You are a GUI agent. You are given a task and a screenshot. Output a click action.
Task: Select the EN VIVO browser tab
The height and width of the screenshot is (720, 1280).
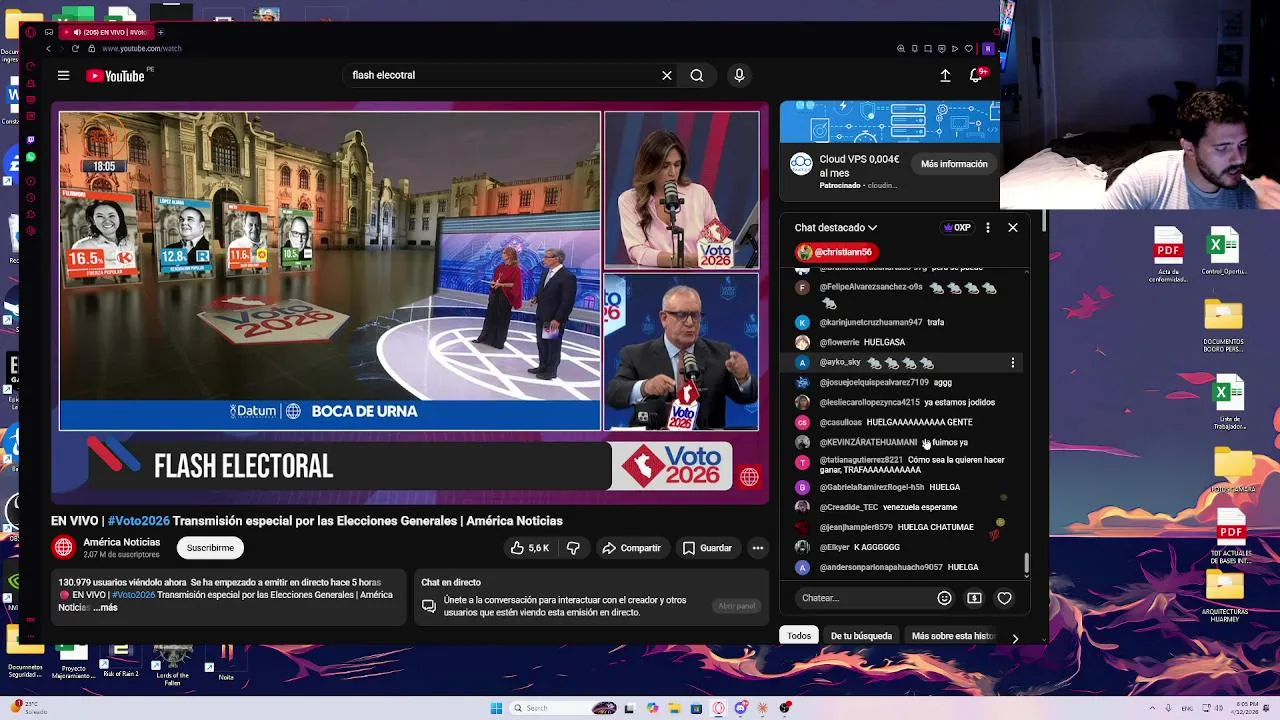coord(108,32)
